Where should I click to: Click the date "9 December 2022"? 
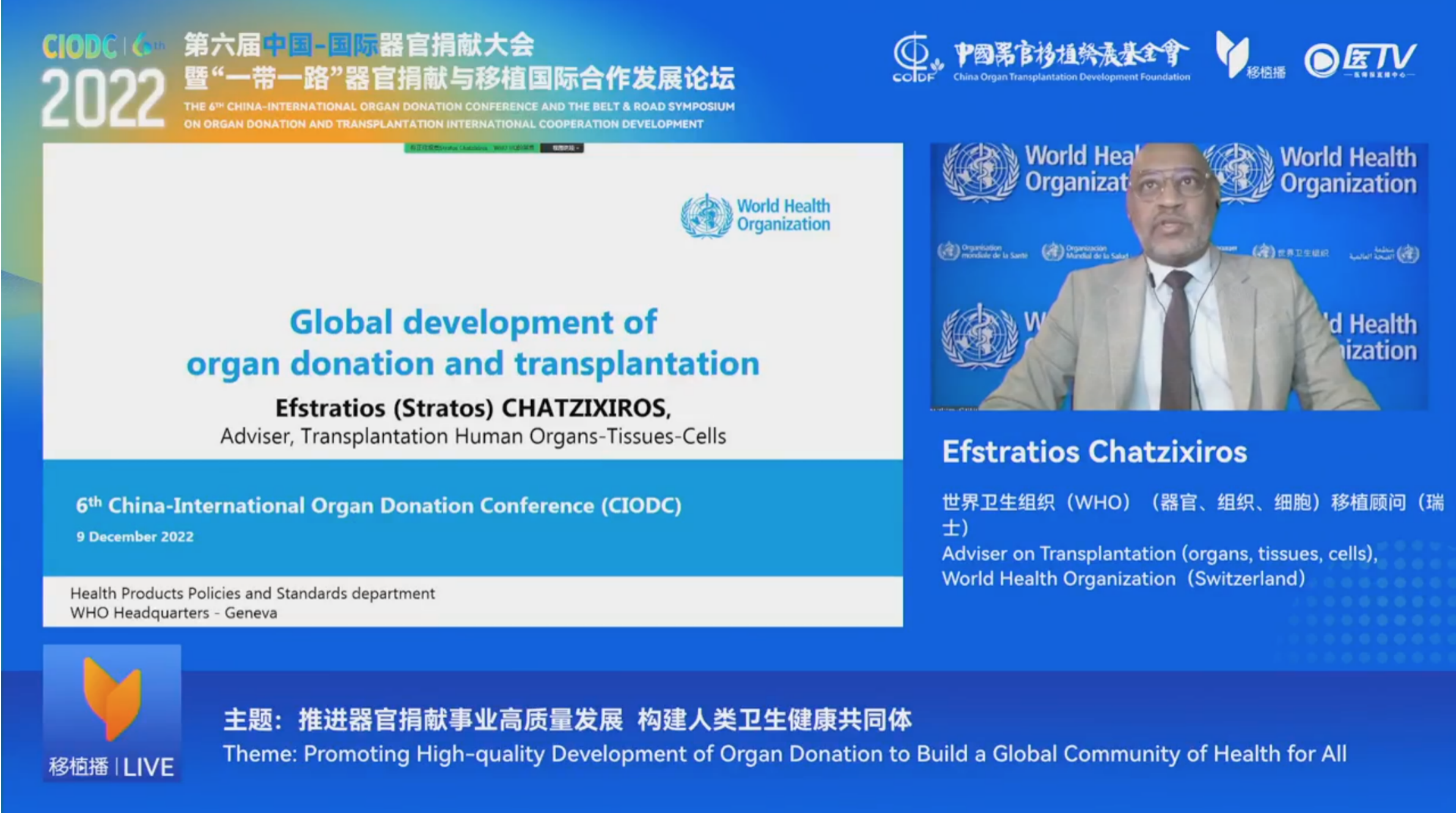(x=135, y=537)
